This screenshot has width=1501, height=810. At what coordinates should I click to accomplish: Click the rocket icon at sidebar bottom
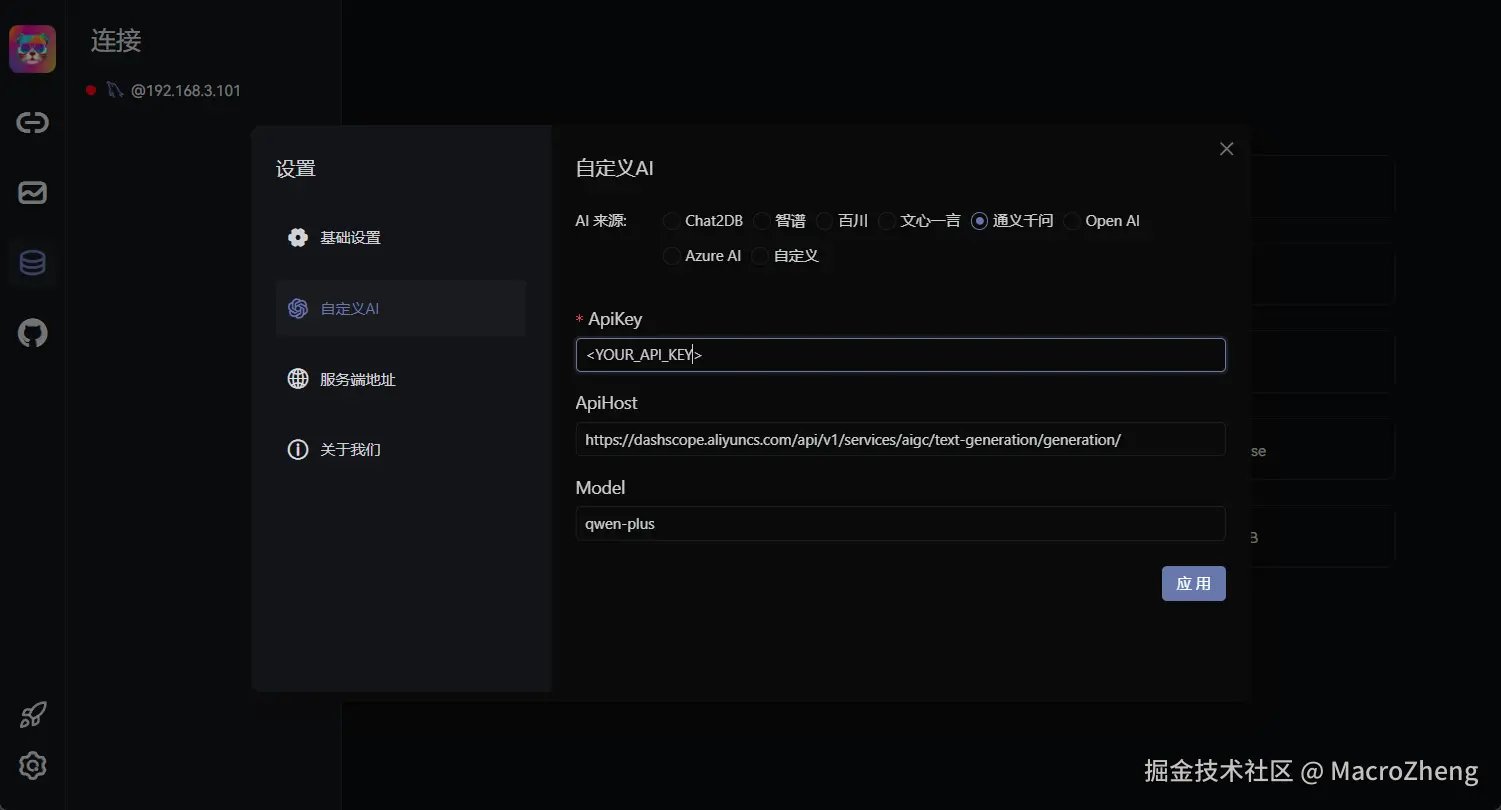click(32, 715)
